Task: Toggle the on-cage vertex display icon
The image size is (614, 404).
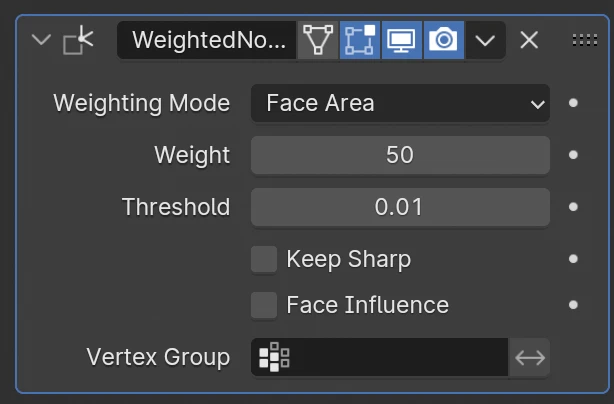Action: (319, 40)
